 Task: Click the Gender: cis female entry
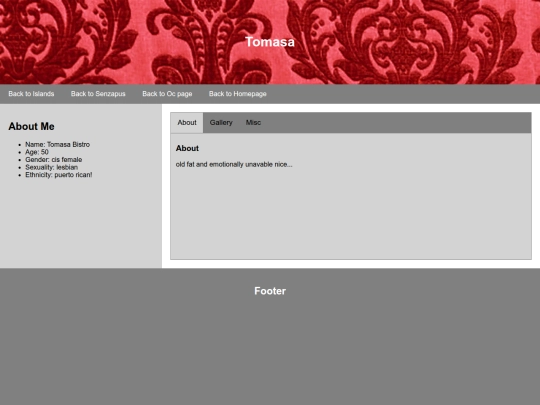pyautogui.click(x=54, y=159)
